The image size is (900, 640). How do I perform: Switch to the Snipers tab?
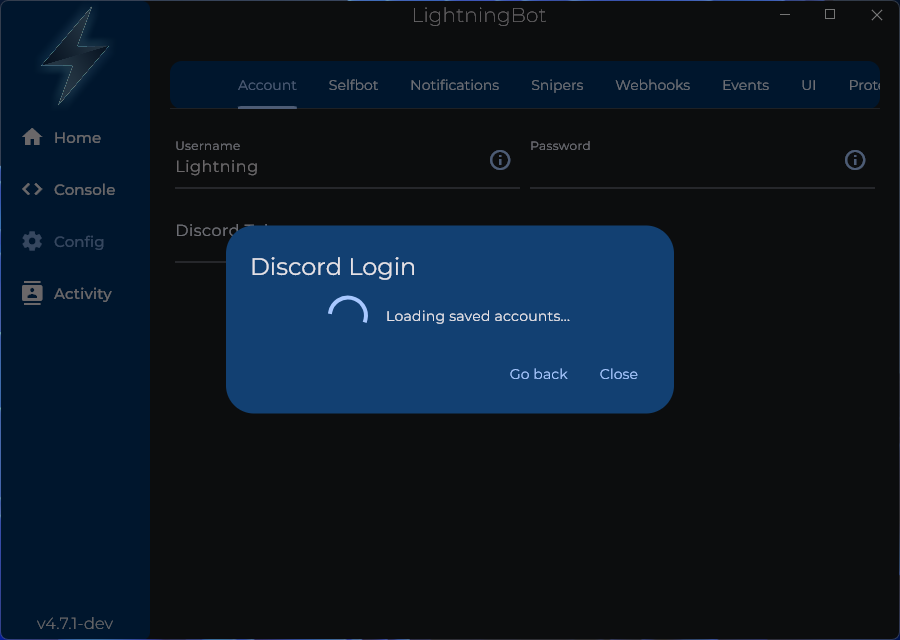pos(557,85)
